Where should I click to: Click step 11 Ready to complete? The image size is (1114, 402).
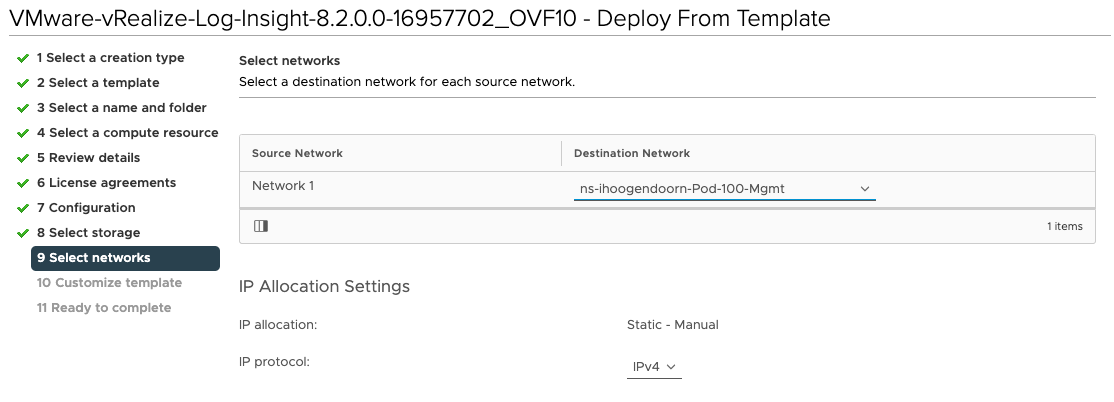(104, 308)
